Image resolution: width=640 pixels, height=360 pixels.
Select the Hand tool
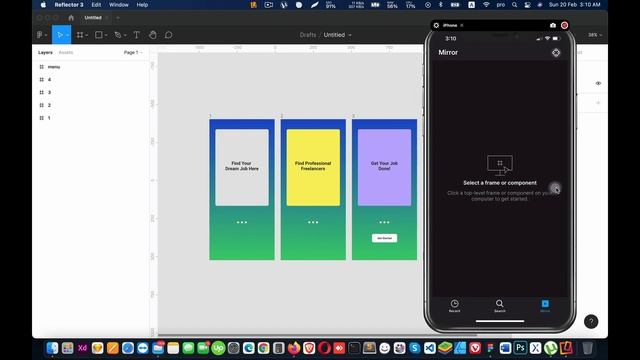tap(153, 35)
